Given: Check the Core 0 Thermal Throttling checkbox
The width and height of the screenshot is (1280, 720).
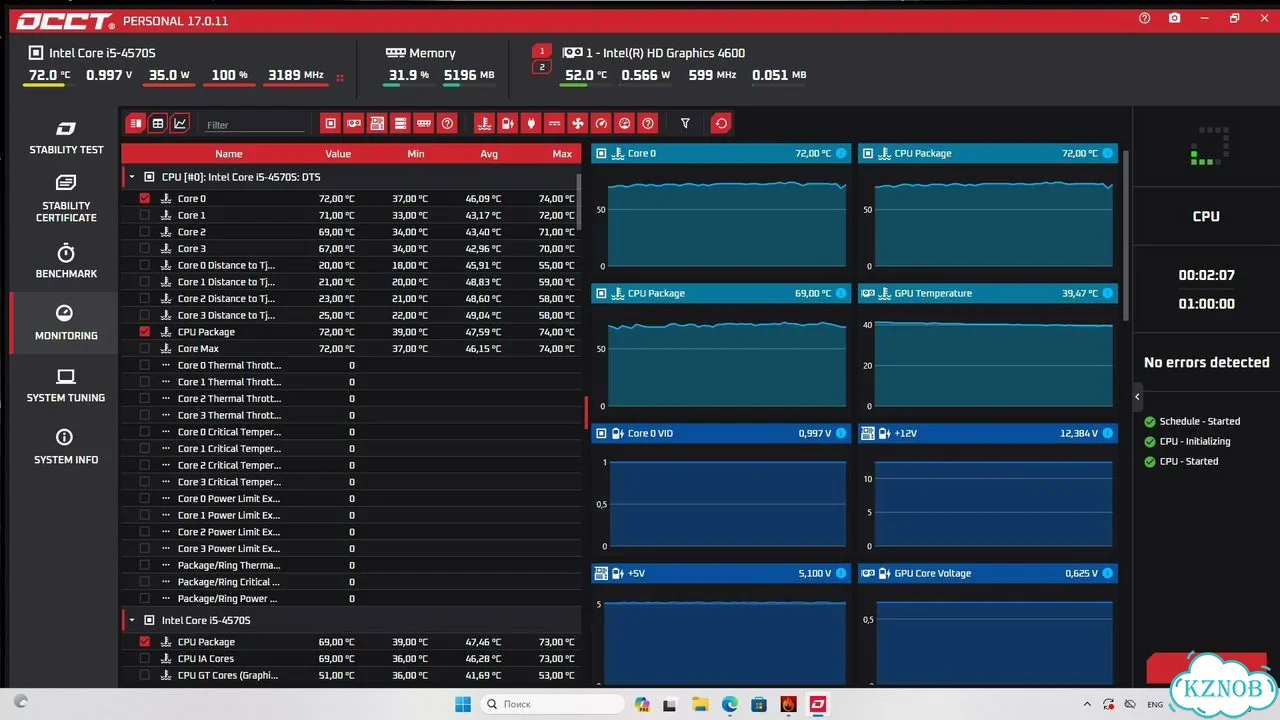Looking at the screenshot, I should coord(145,365).
